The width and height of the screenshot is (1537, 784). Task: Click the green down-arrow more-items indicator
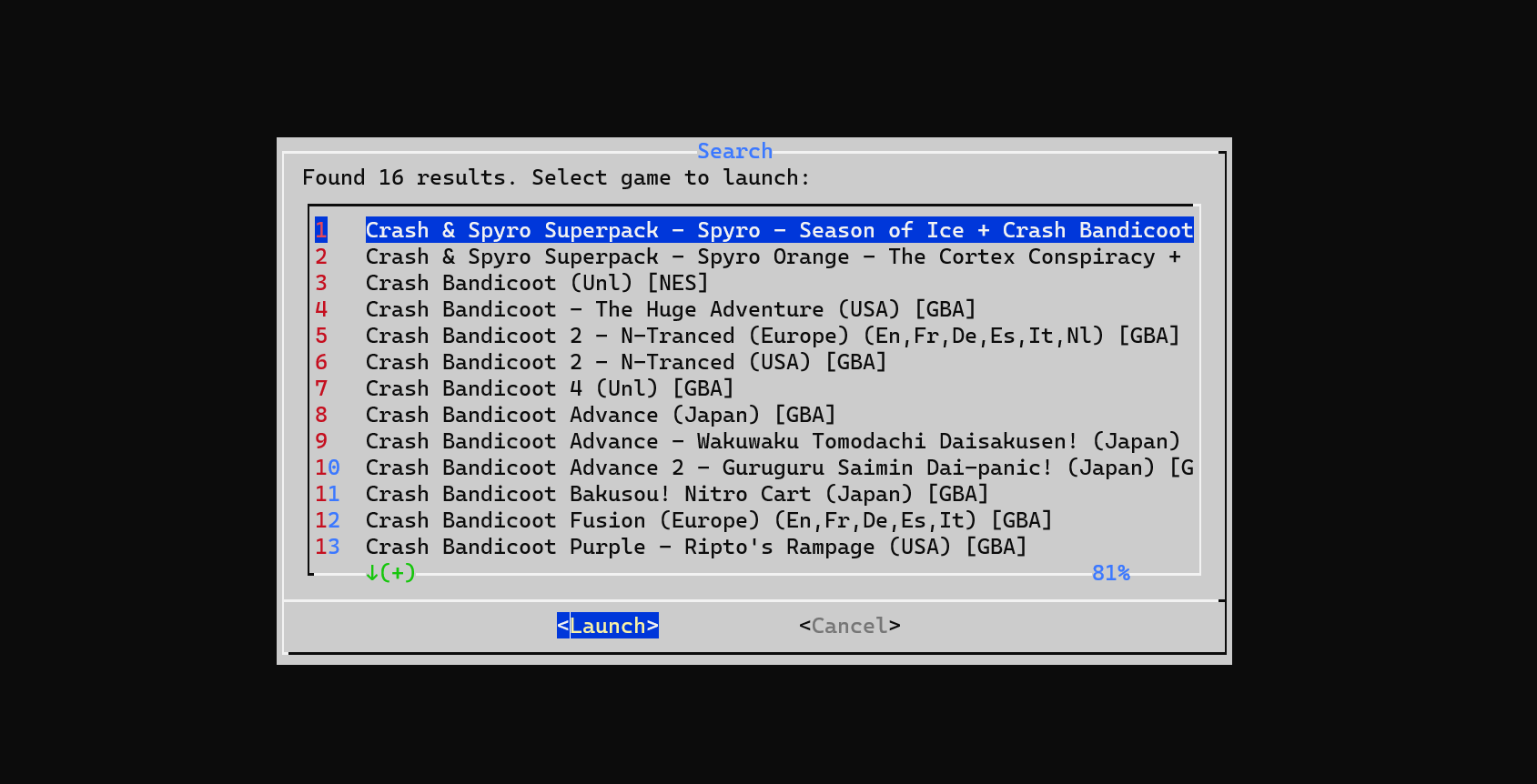pos(390,573)
